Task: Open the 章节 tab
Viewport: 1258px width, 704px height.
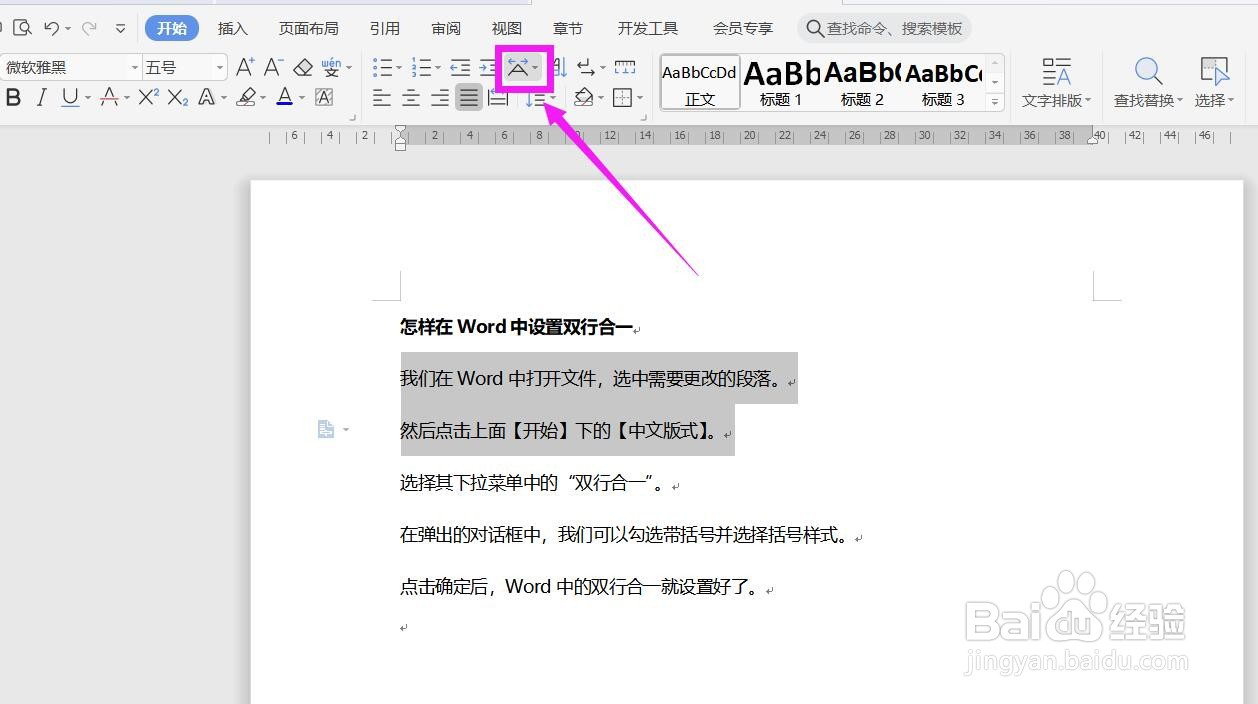Action: 567,28
